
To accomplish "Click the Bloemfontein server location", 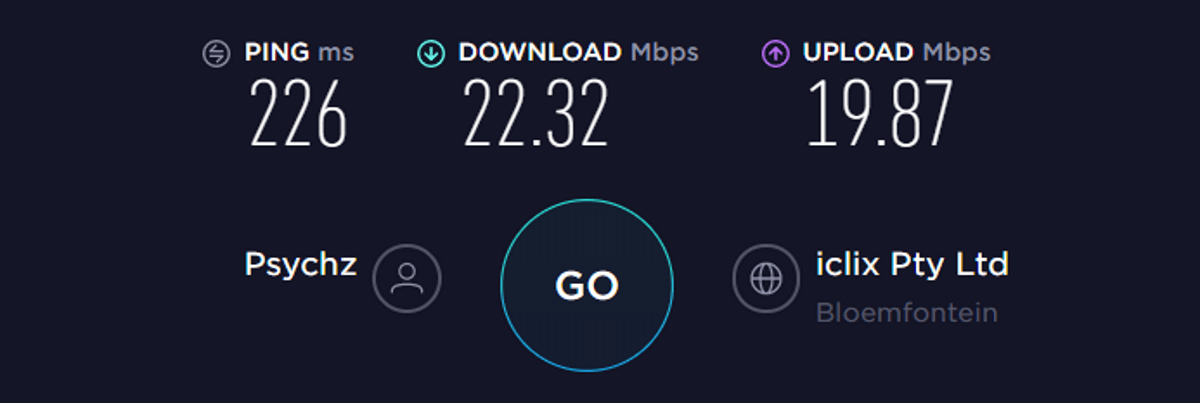I will point(906,313).
